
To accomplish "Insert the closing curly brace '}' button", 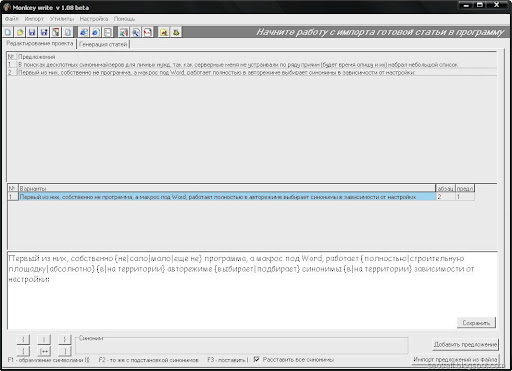I will click(65, 339).
